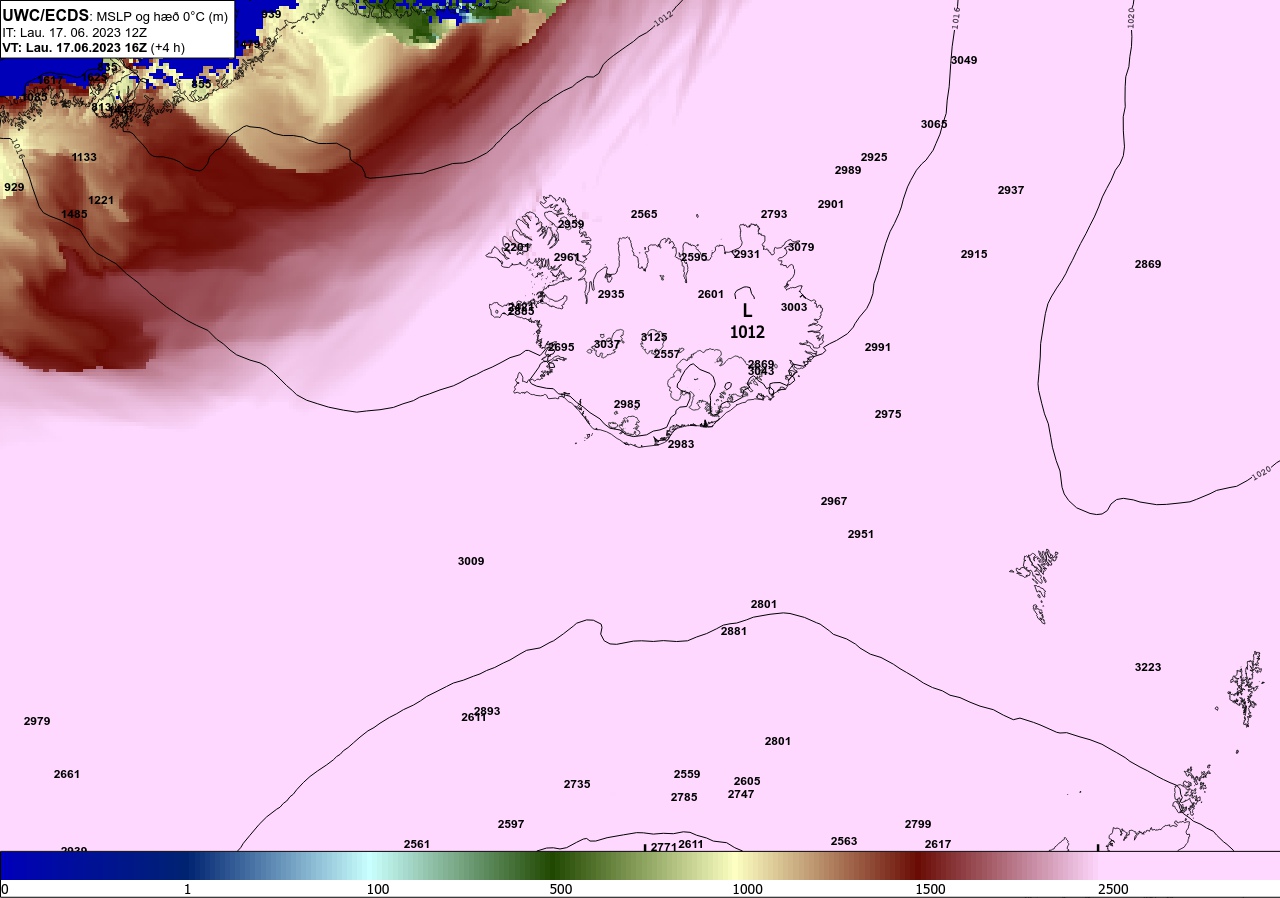Select the 2793 label north of Iceland
The height and width of the screenshot is (898, 1280).
(x=774, y=214)
